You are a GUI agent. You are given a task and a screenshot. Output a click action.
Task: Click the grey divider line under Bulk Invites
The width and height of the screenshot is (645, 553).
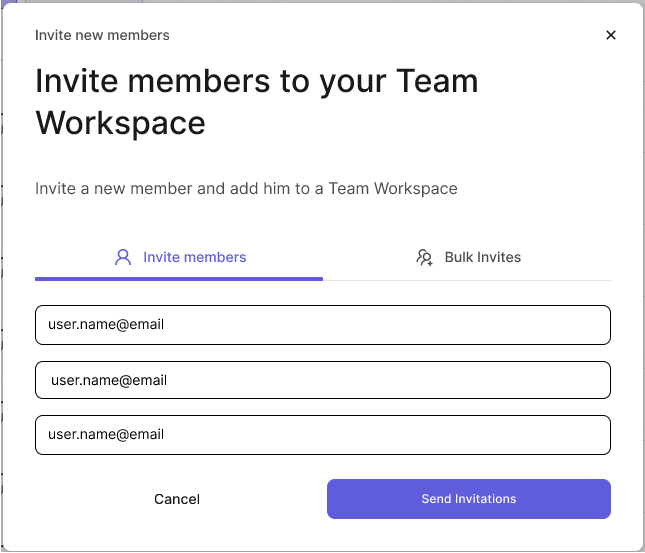[467, 280]
